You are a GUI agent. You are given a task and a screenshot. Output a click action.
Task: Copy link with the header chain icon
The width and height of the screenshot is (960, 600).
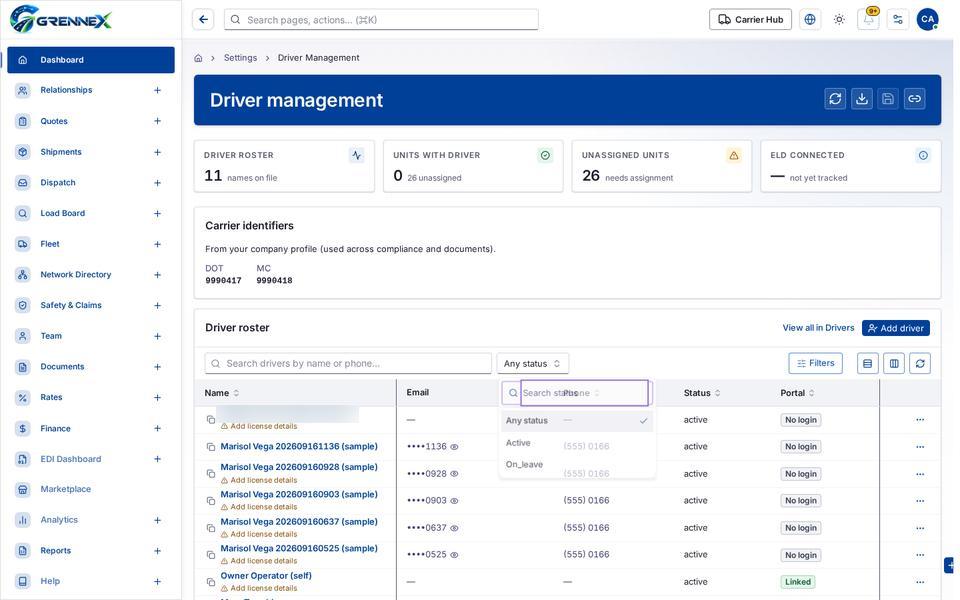(915, 99)
